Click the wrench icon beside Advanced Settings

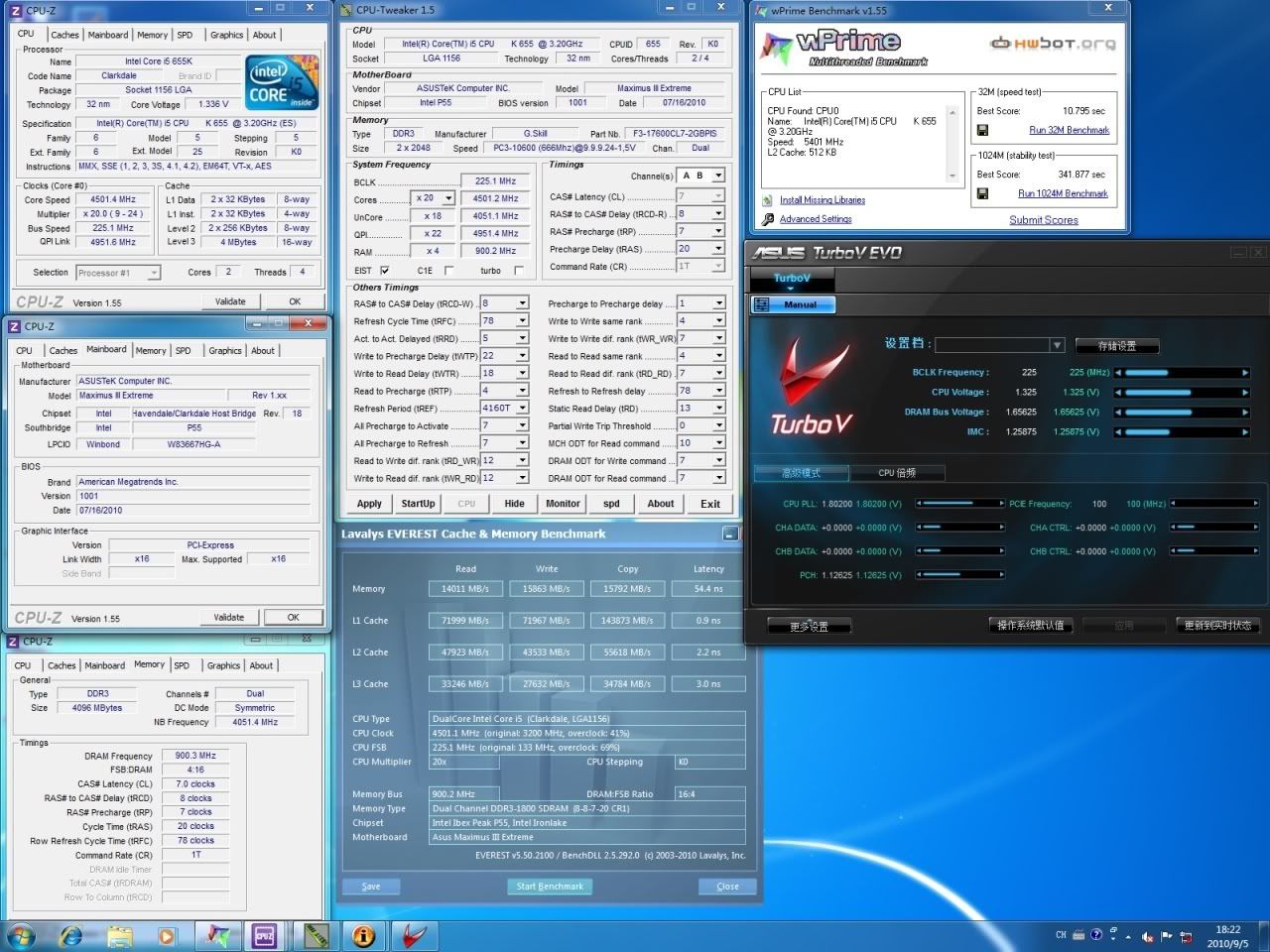point(767,219)
